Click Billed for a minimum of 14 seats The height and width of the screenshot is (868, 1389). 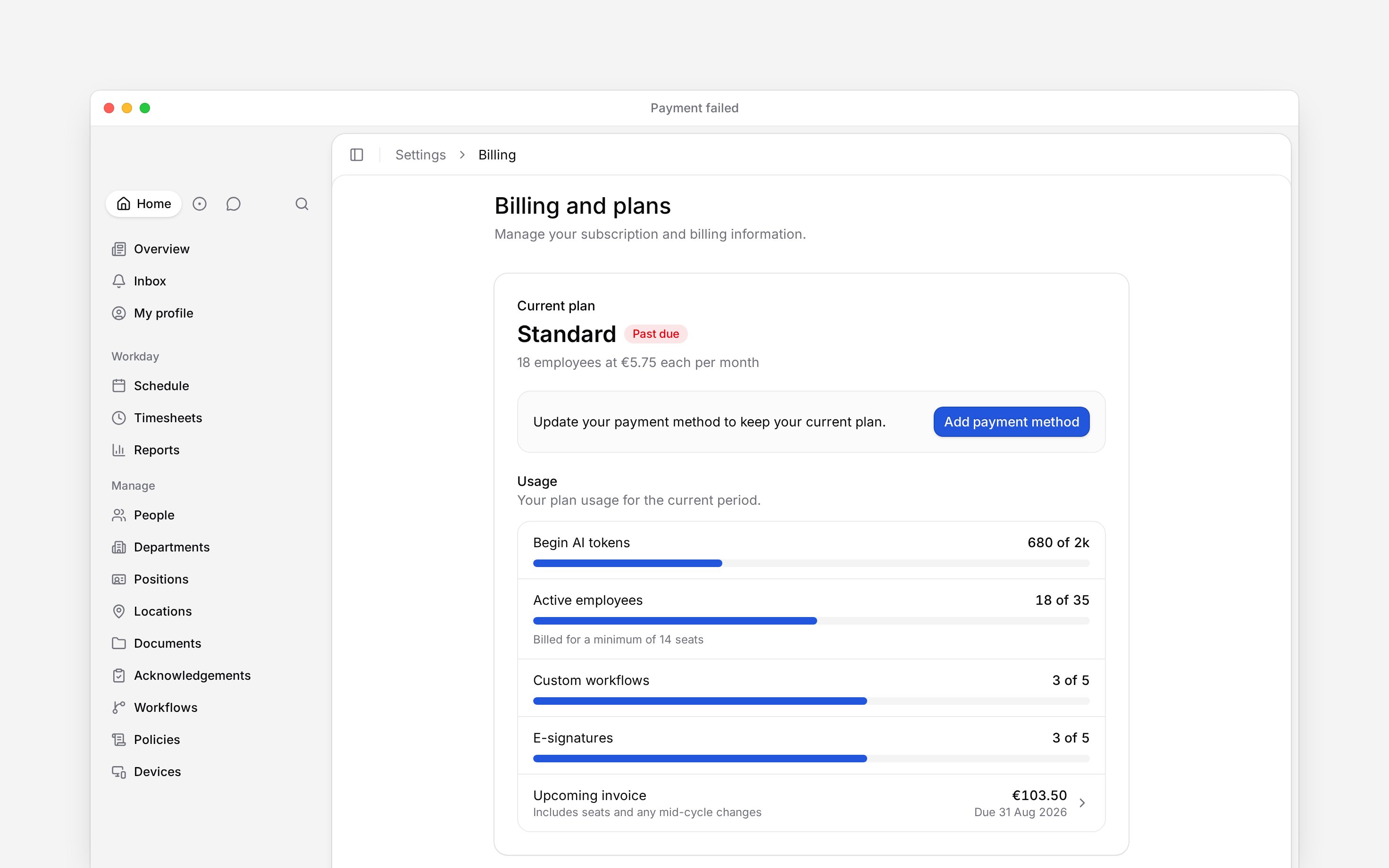618,640
